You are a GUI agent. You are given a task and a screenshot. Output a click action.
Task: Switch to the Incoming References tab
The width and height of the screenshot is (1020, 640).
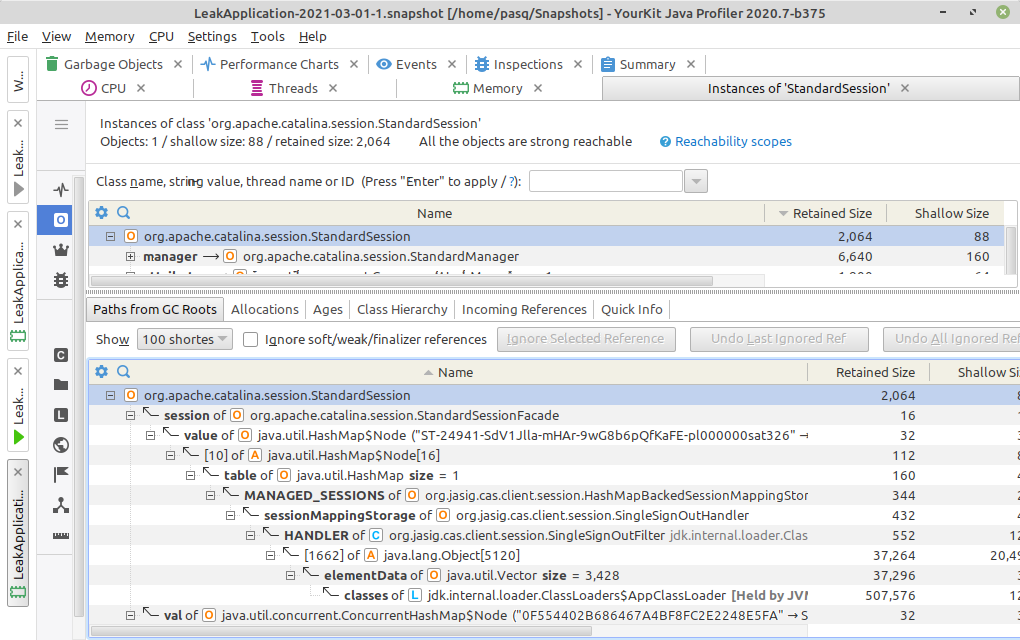(524, 309)
